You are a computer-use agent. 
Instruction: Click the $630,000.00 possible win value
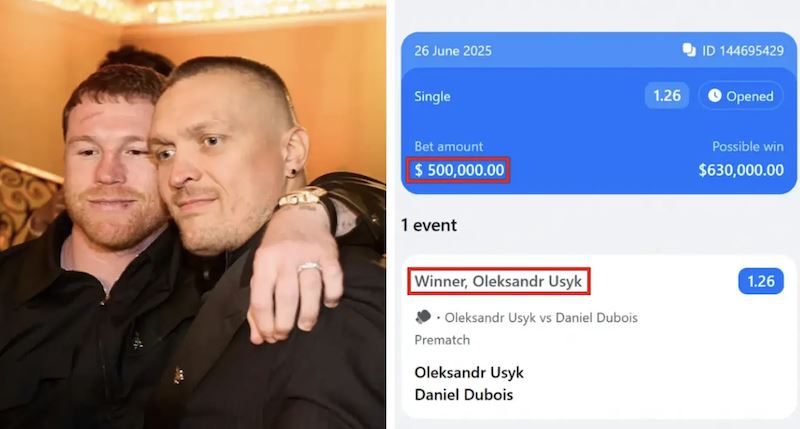(x=741, y=170)
